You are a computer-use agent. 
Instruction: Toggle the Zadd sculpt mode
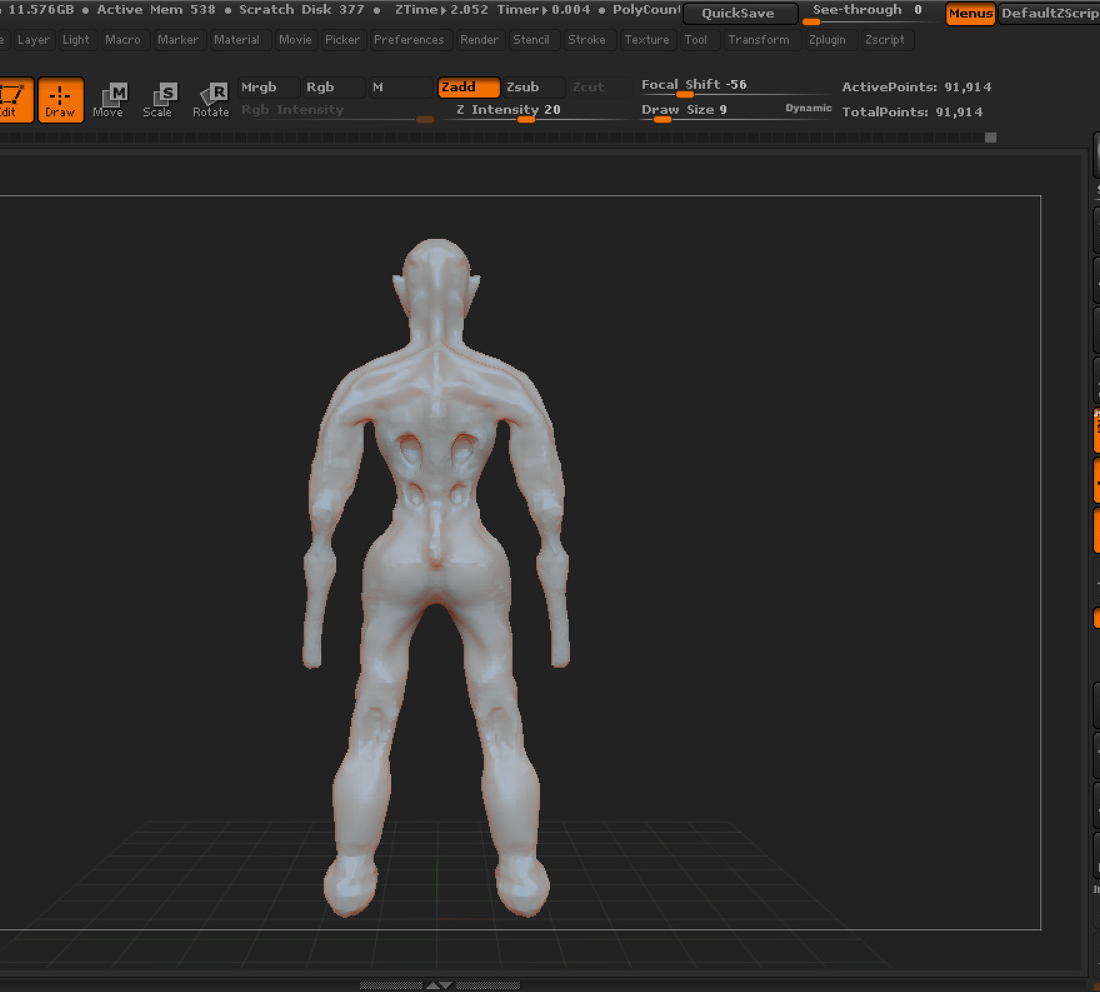point(469,87)
